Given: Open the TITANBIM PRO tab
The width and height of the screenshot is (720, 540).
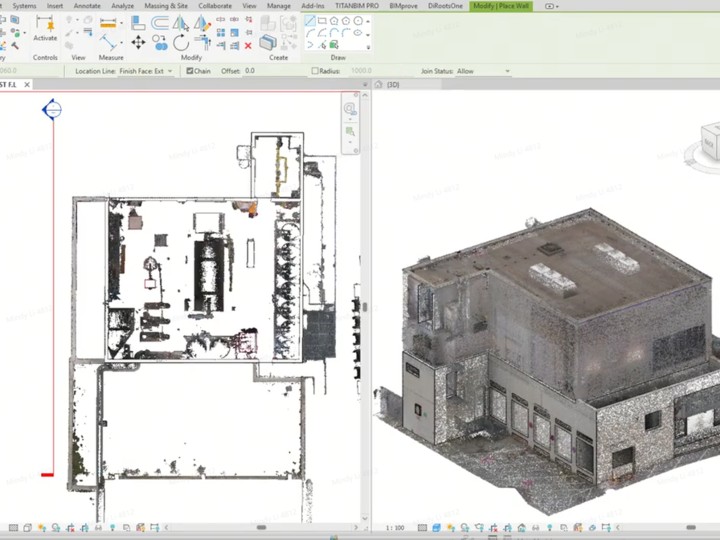Looking at the screenshot, I should pos(357,6).
